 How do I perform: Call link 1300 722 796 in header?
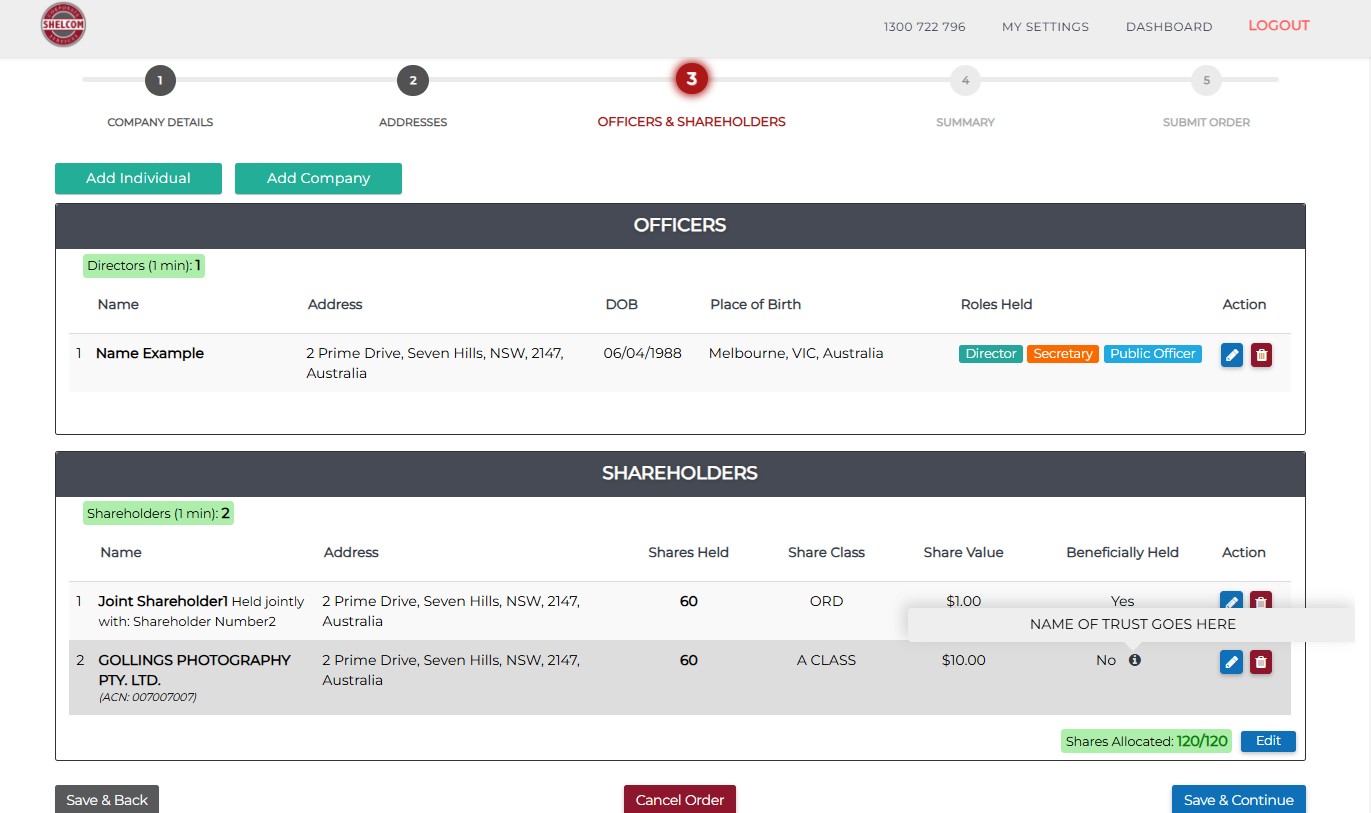924,27
